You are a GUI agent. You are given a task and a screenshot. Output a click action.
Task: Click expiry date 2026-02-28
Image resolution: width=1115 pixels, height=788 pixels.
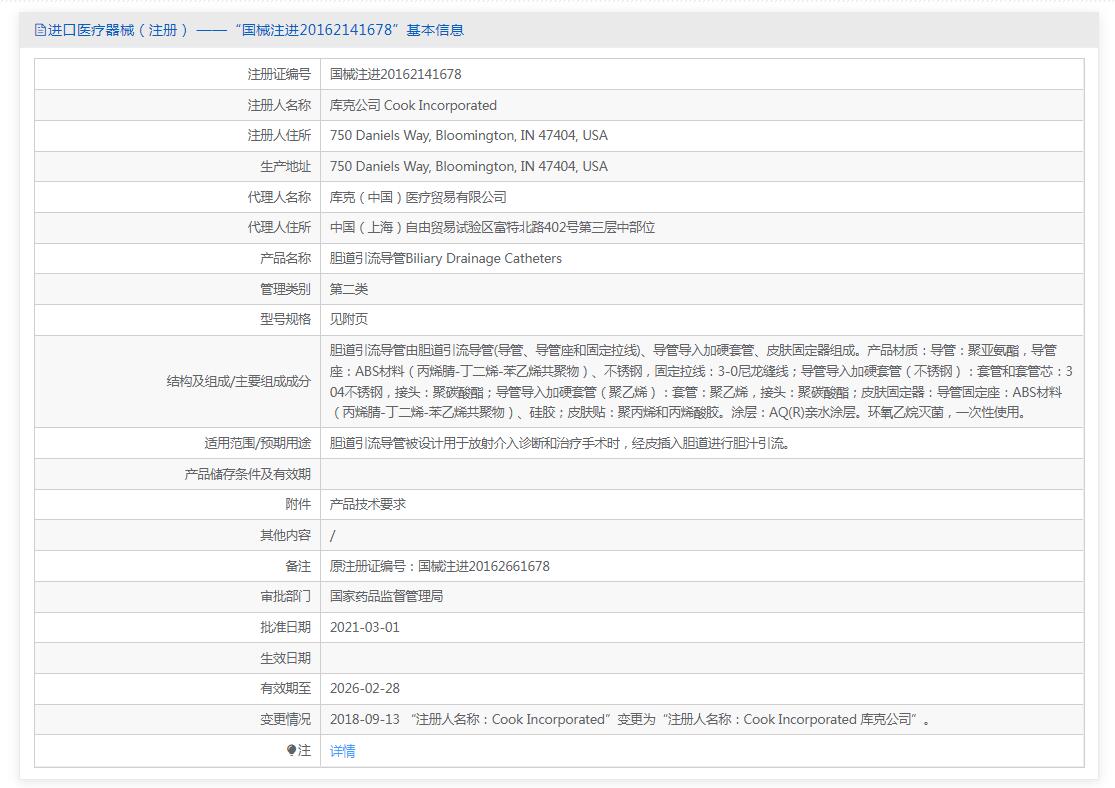click(365, 688)
